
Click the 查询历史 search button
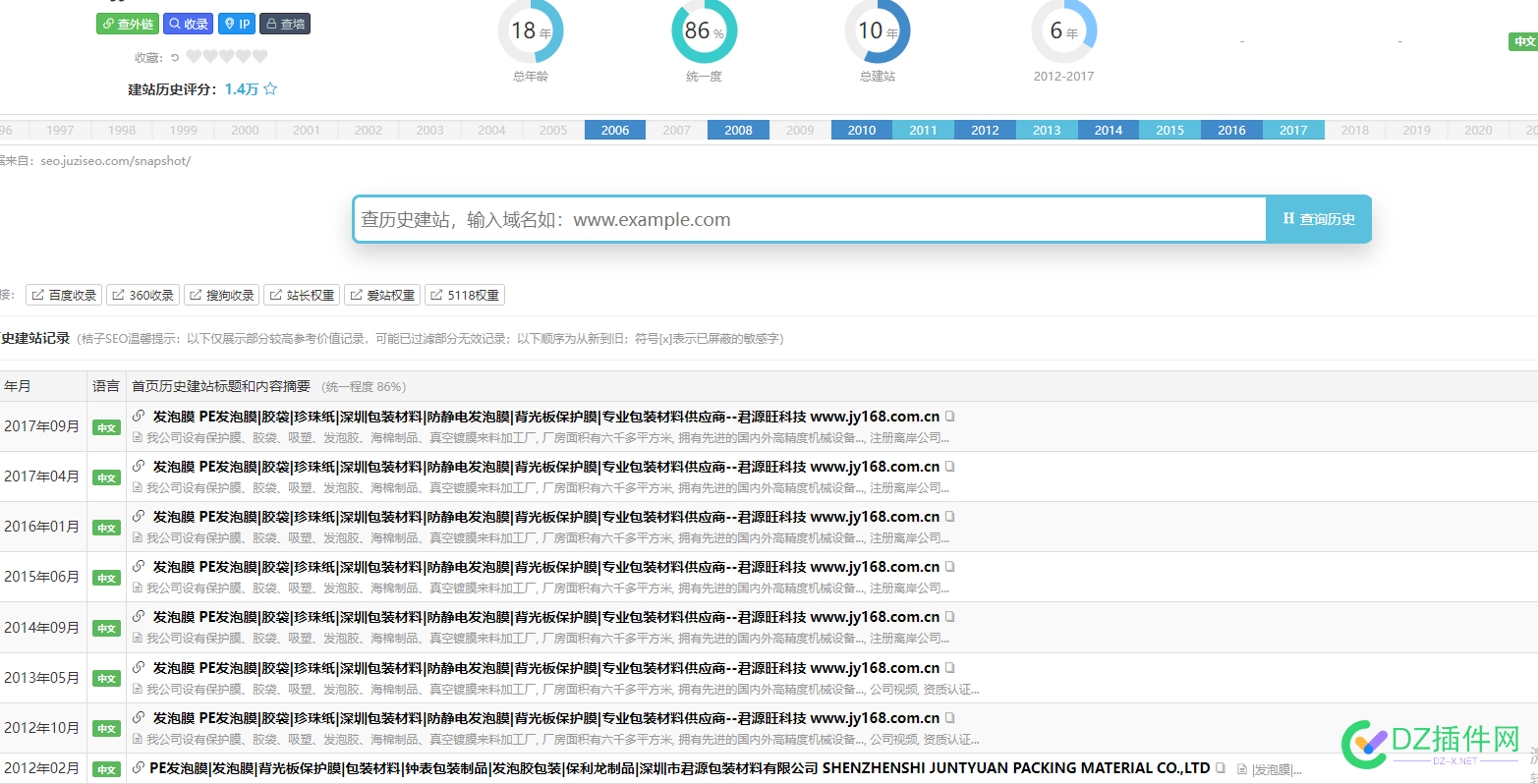(x=1319, y=219)
